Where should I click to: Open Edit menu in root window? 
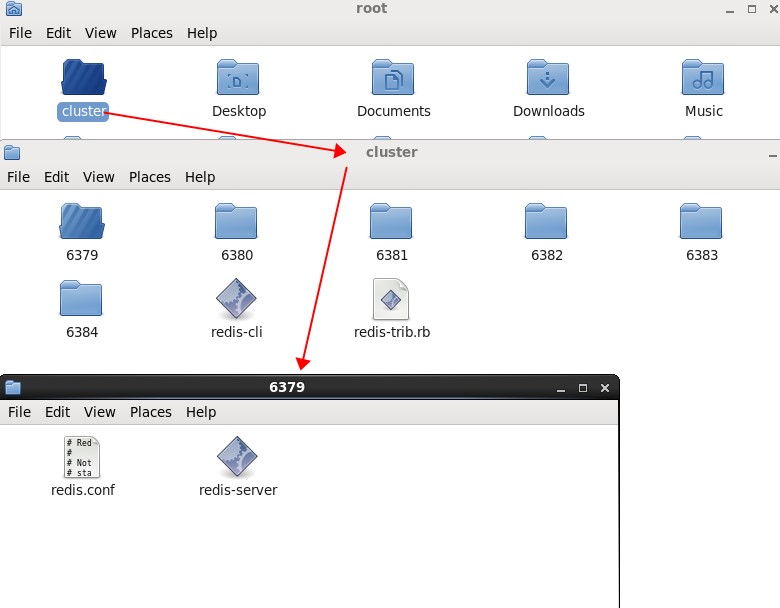pyautogui.click(x=59, y=33)
